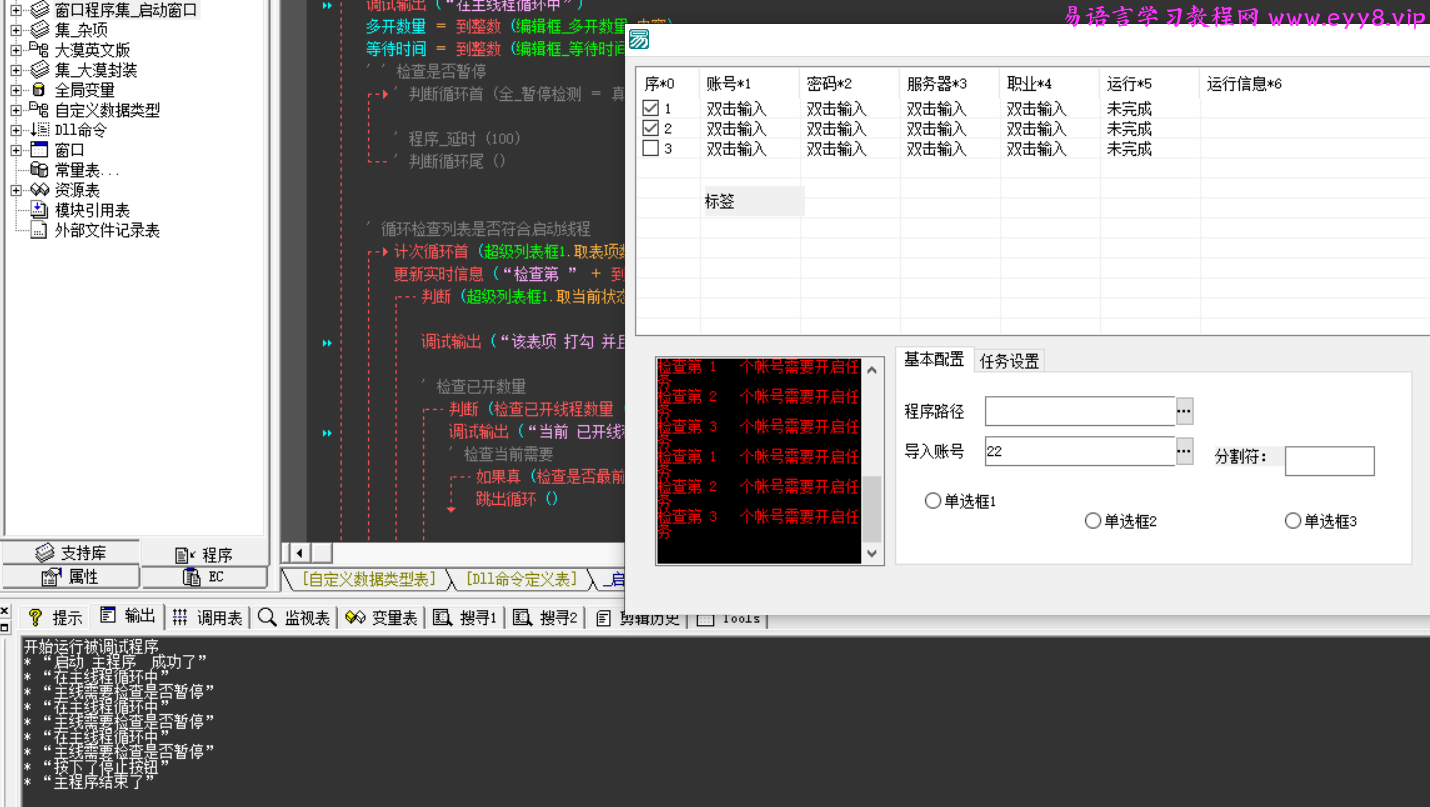Click the 提示 question mark icon

(x=35, y=617)
